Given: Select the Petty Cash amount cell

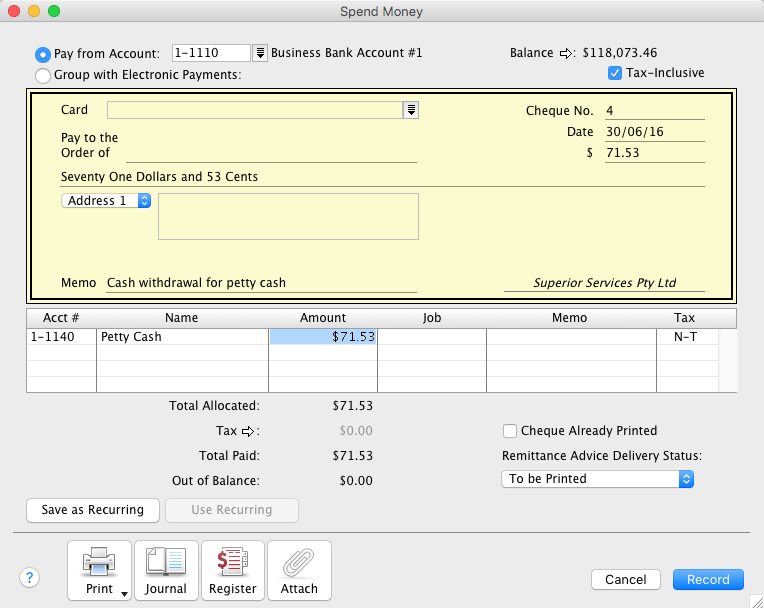Looking at the screenshot, I should click(323, 337).
